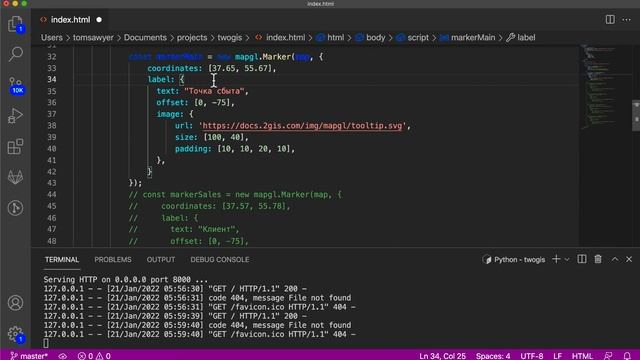
Task: Click line number 38 in the gutter
Action: [x=51, y=126]
